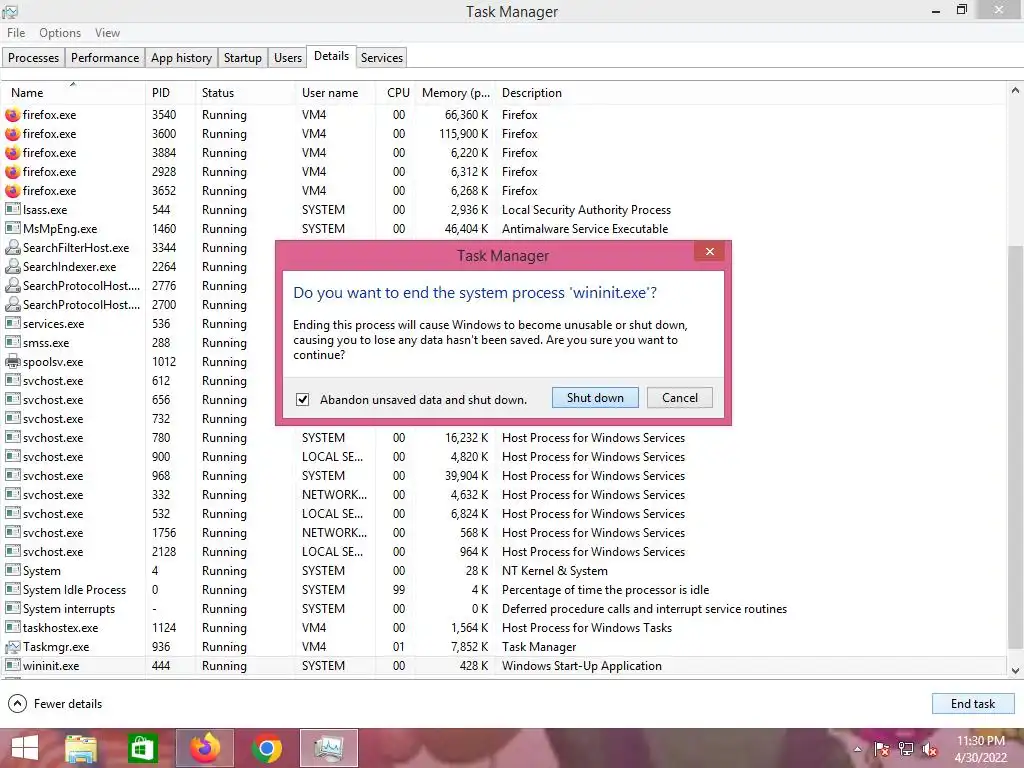Open the File menu
The height and width of the screenshot is (768, 1024).
pyautogui.click(x=16, y=33)
